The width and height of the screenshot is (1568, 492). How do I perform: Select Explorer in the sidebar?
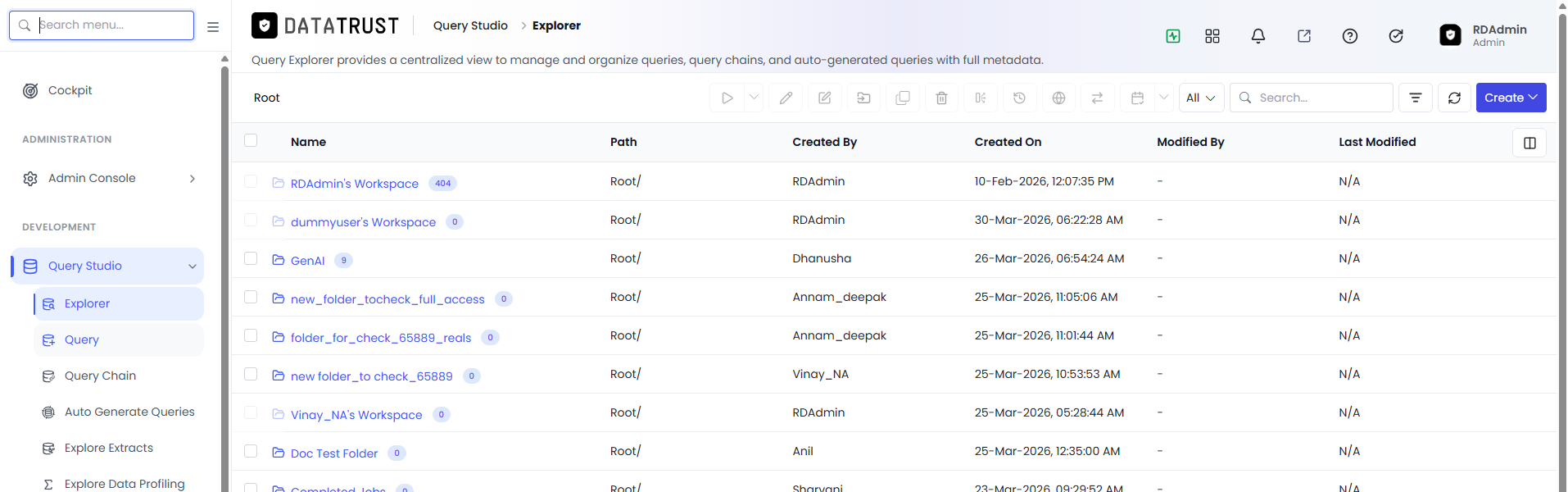(119, 303)
